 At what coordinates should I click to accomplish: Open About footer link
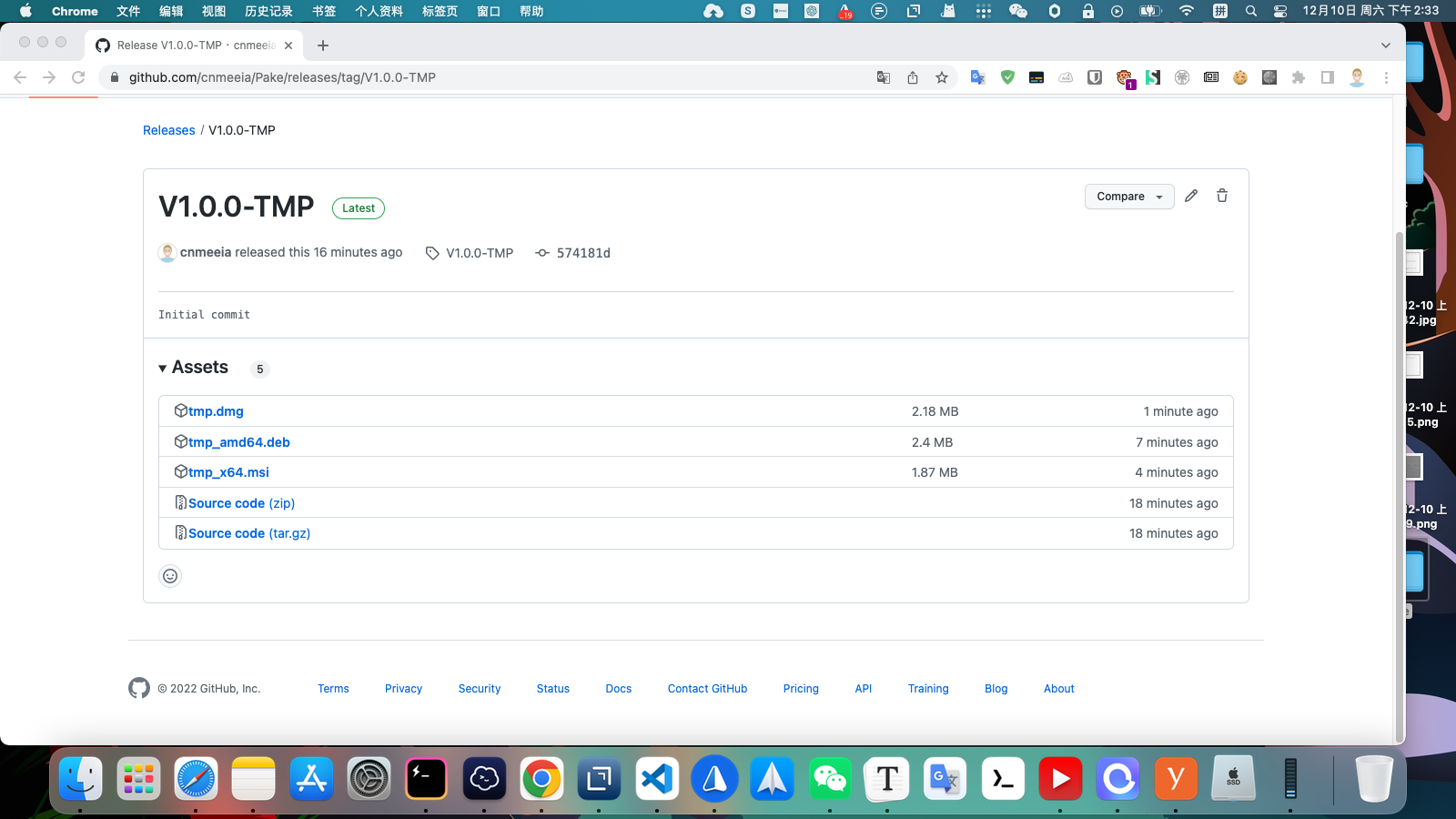[x=1059, y=689]
